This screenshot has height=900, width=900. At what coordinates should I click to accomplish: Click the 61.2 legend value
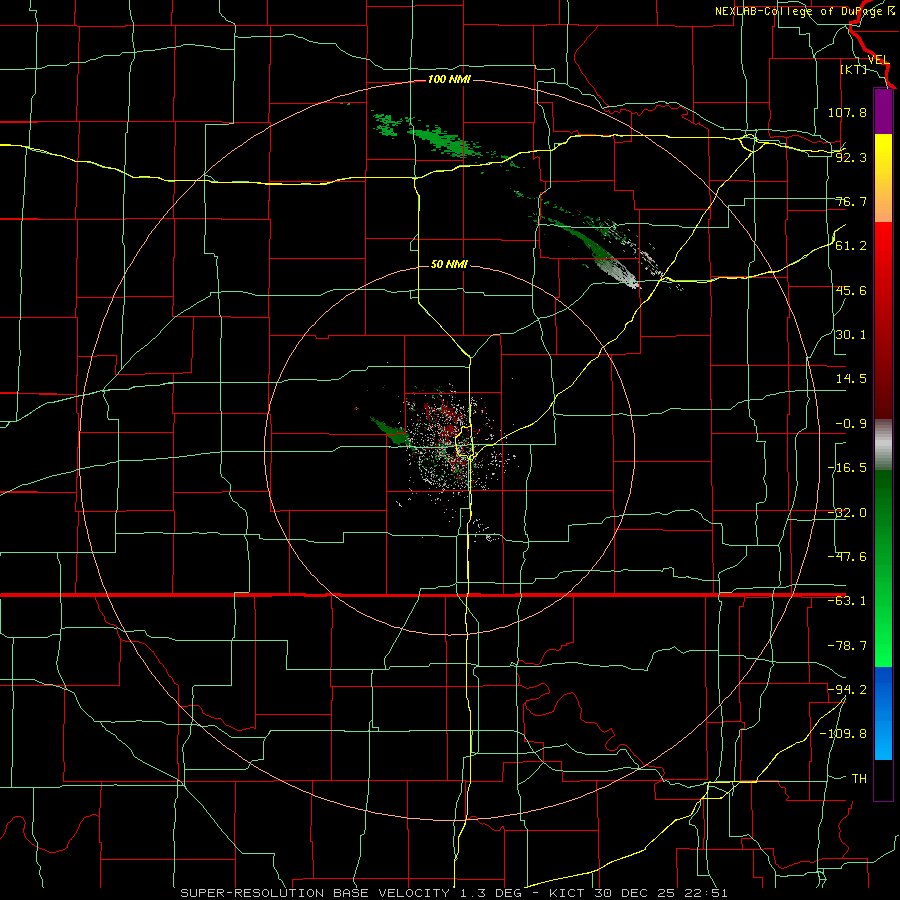point(851,246)
